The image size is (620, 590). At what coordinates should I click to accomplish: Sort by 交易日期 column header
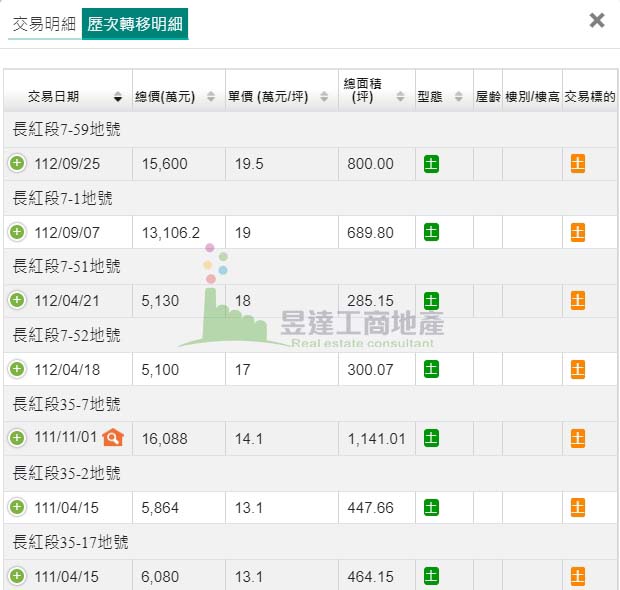click(68, 97)
